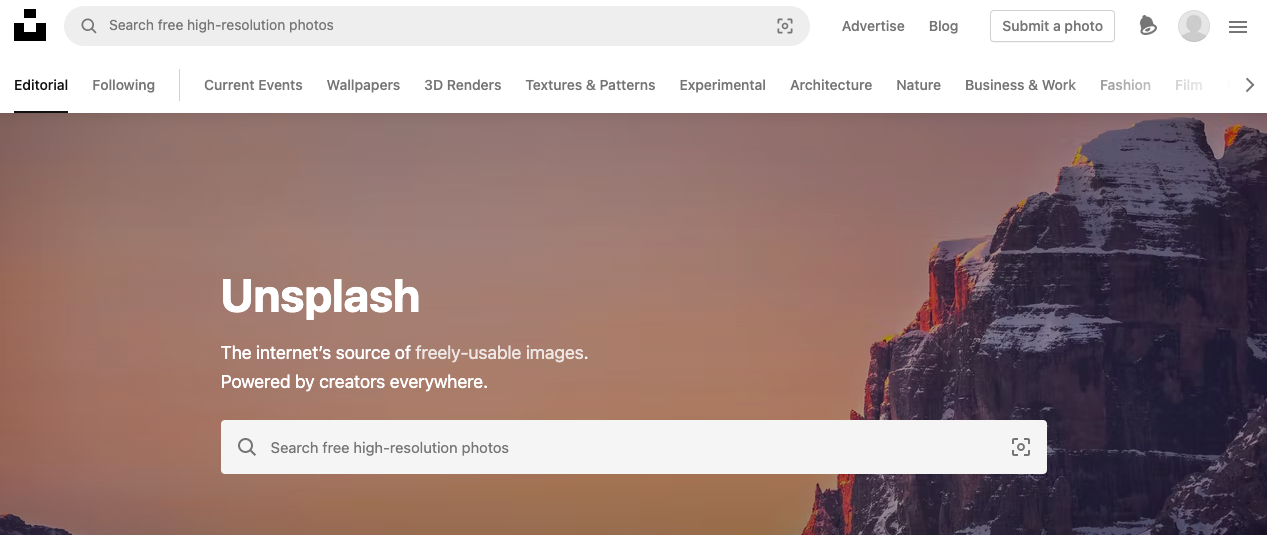1267x535 pixels.
Task: Open the user profile avatar
Action: click(1193, 26)
